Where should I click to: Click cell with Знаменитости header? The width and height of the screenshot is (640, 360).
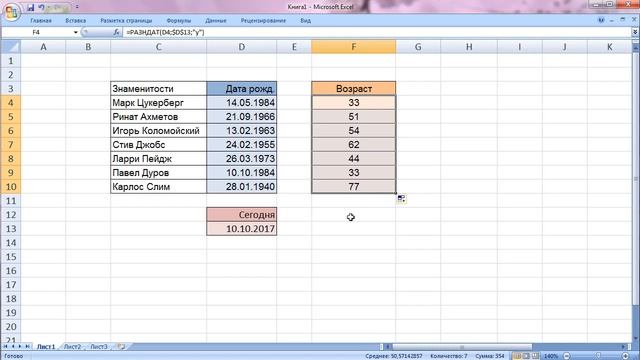[x=158, y=89]
